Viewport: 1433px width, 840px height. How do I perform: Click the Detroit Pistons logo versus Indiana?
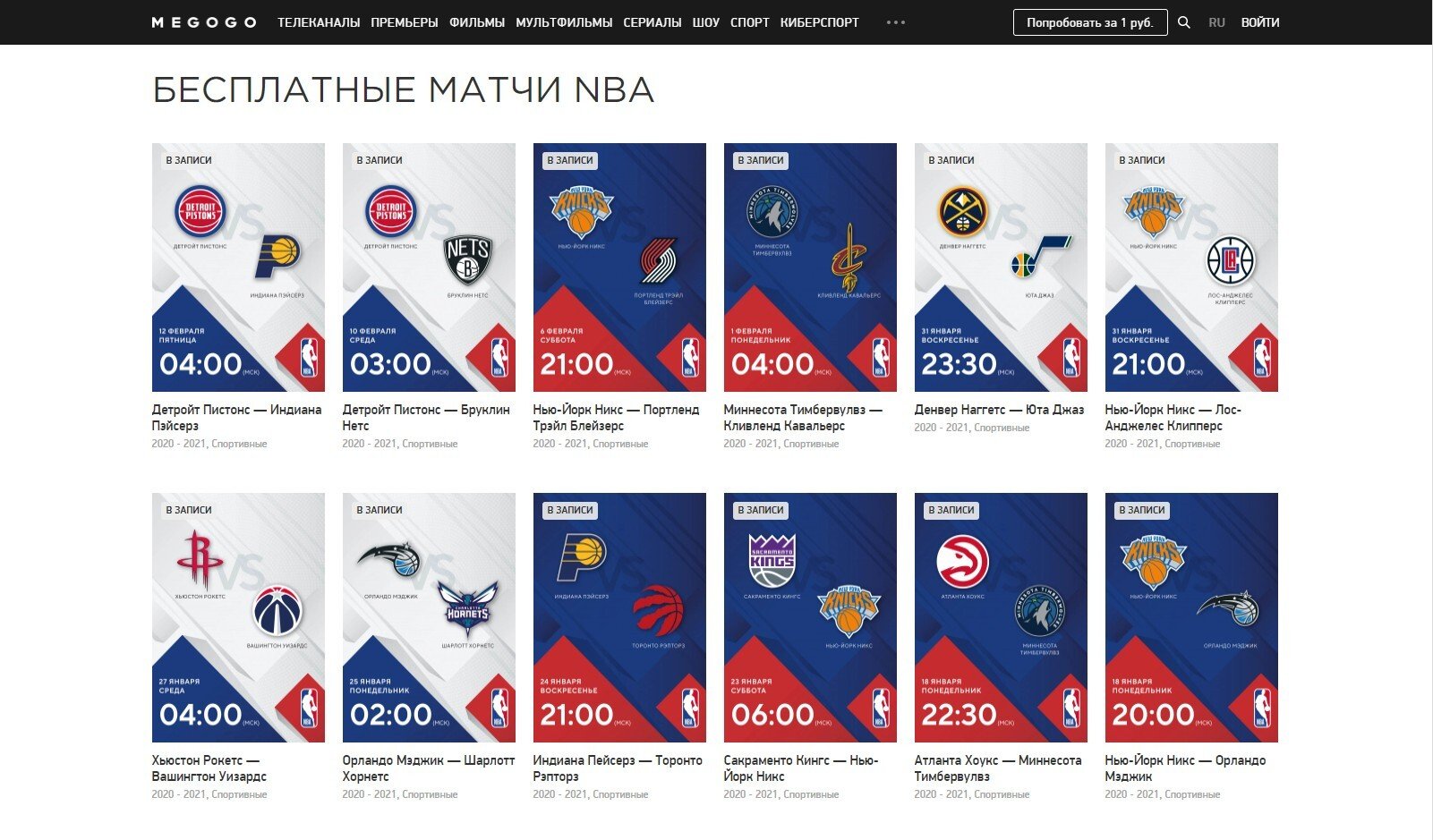(200, 212)
